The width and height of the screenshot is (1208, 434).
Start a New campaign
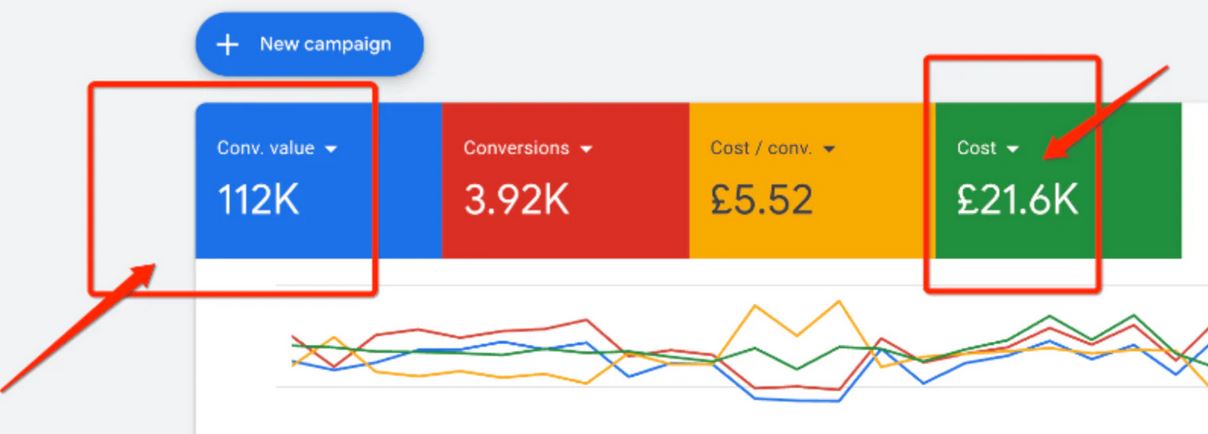point(309,44)
